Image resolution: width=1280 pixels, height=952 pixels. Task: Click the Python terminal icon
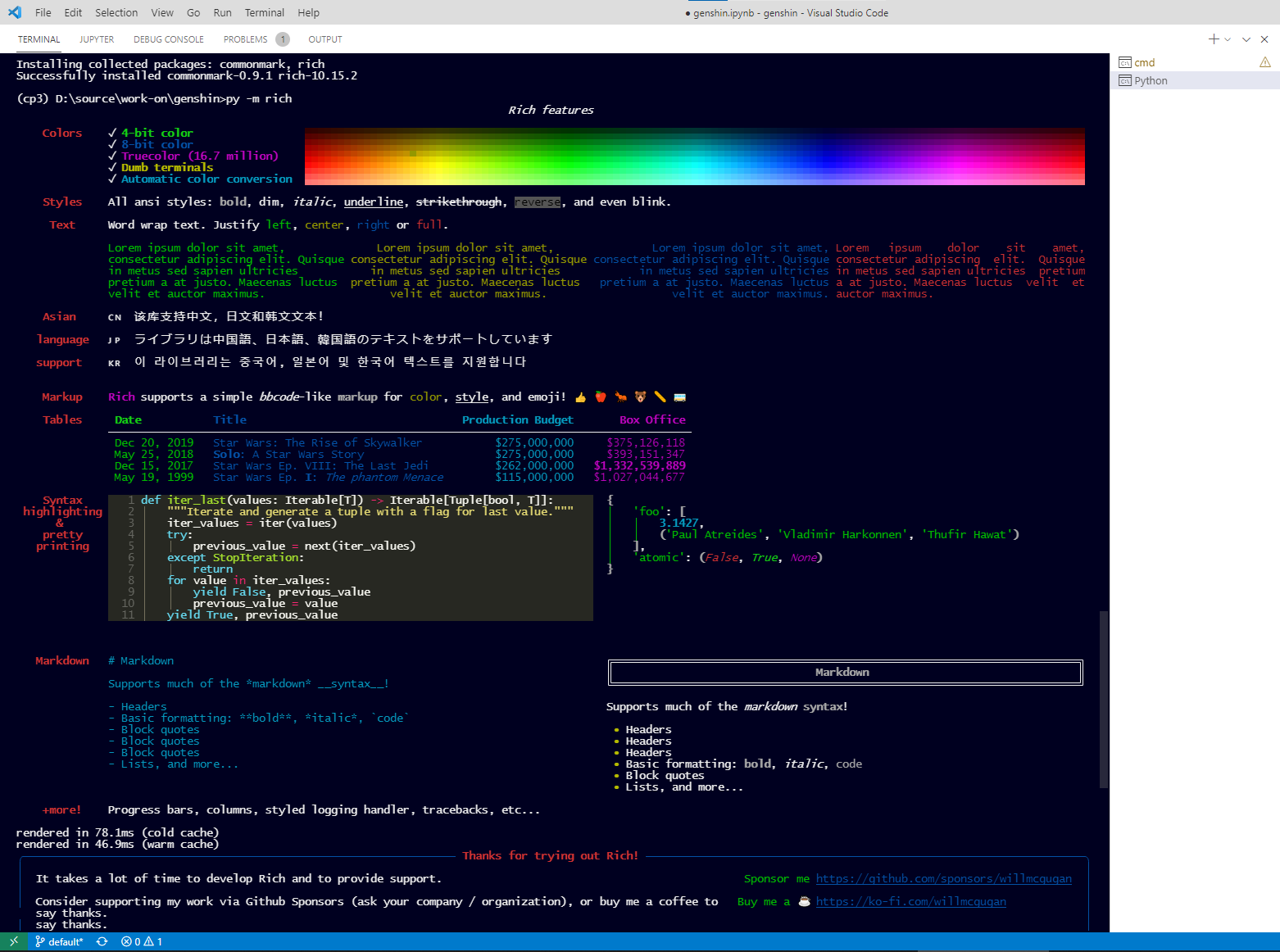click(x=1125, y=80)
